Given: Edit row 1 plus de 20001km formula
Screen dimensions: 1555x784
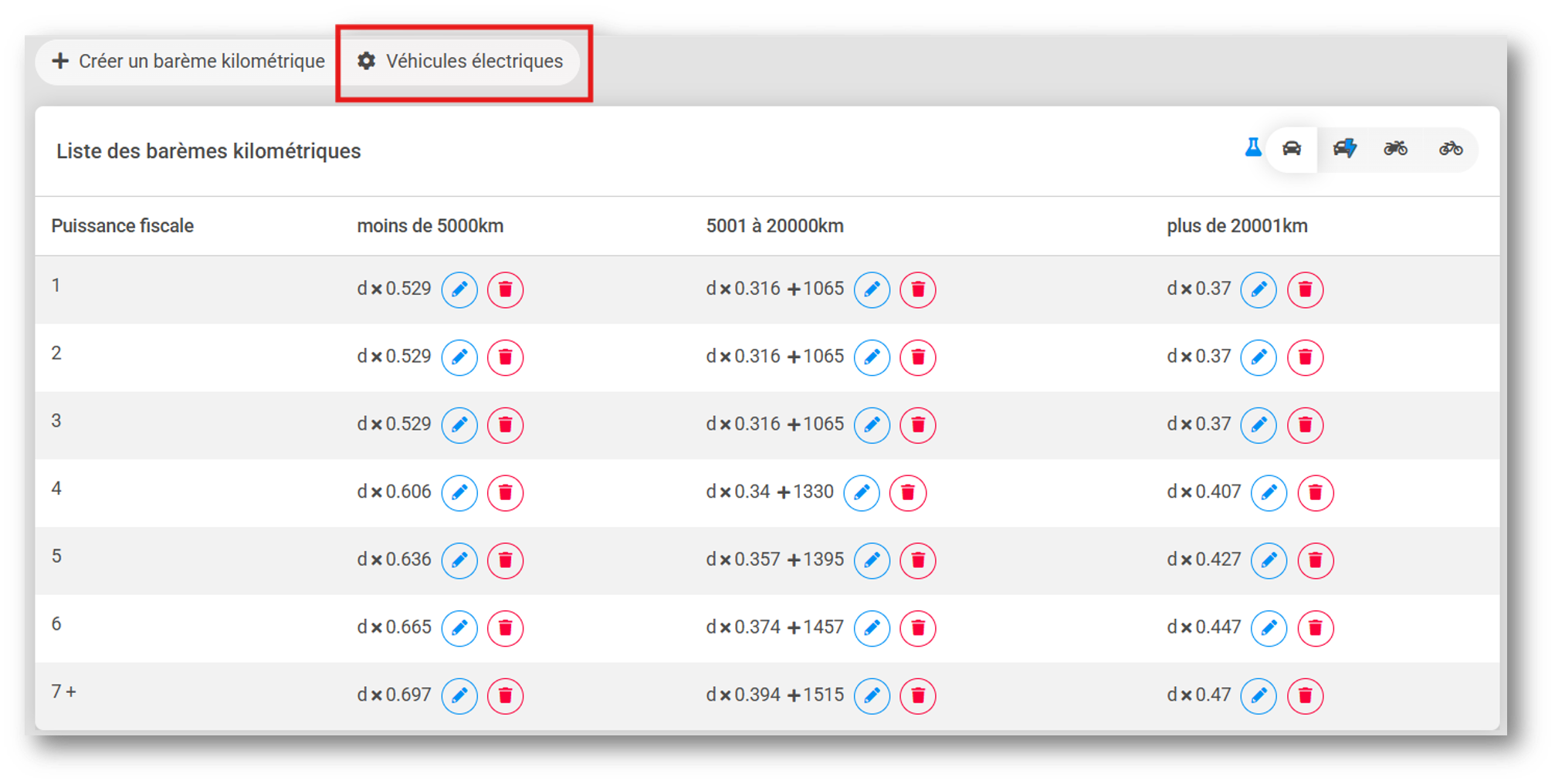Looking at the screenshot, I should [x=1259, y=289].
